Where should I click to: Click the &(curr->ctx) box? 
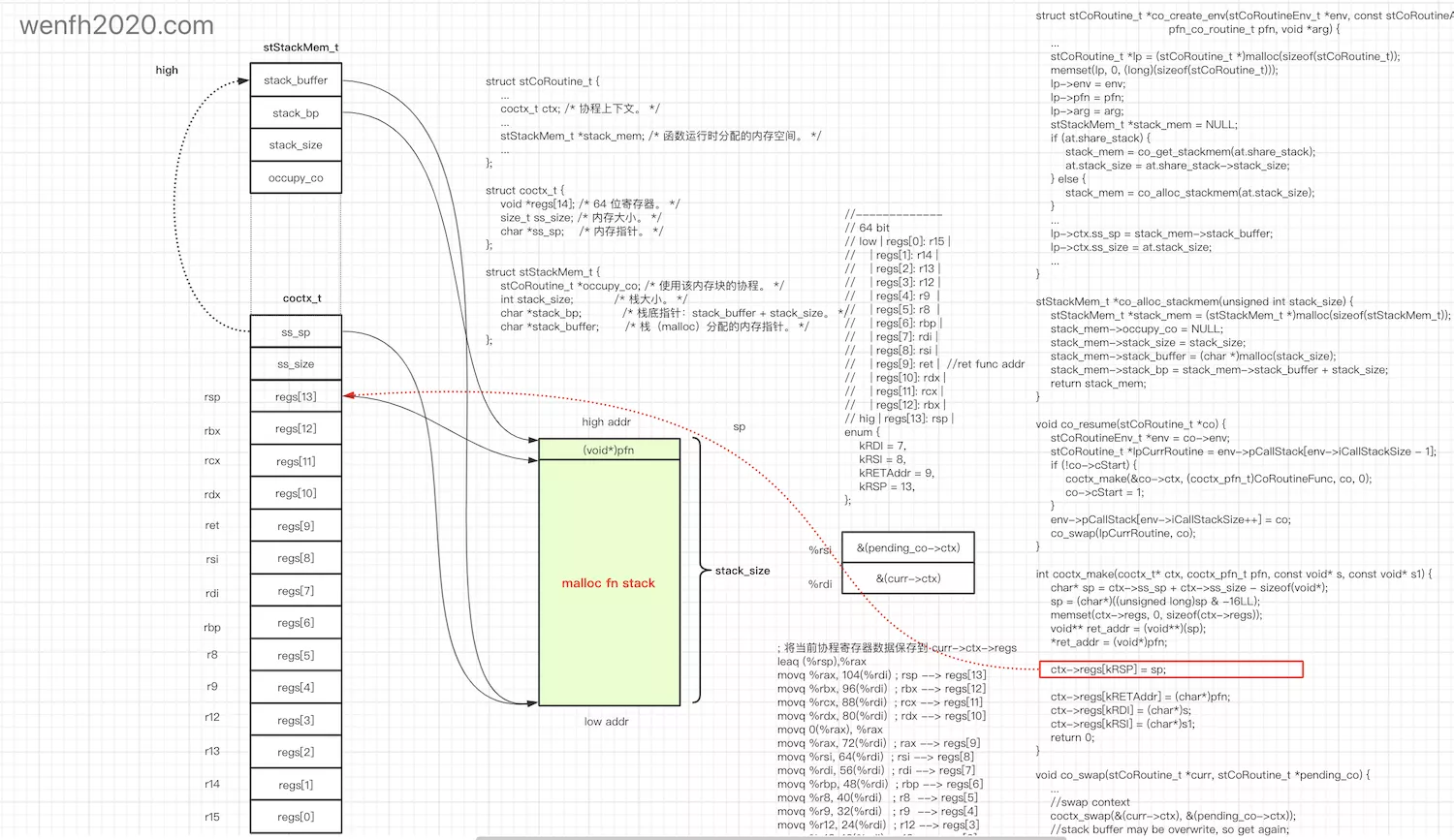coord(908,578)
